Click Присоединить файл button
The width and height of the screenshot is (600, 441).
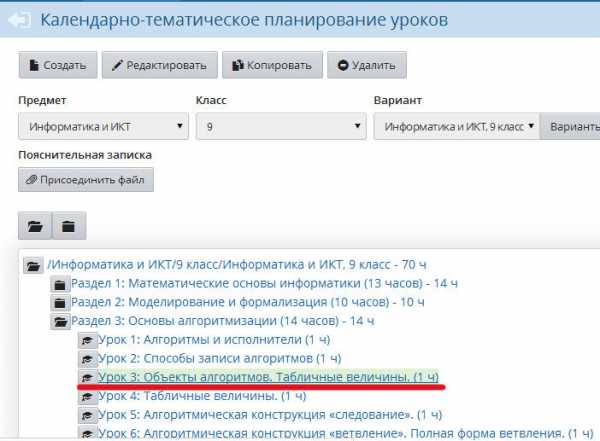[x=86, y=180]
